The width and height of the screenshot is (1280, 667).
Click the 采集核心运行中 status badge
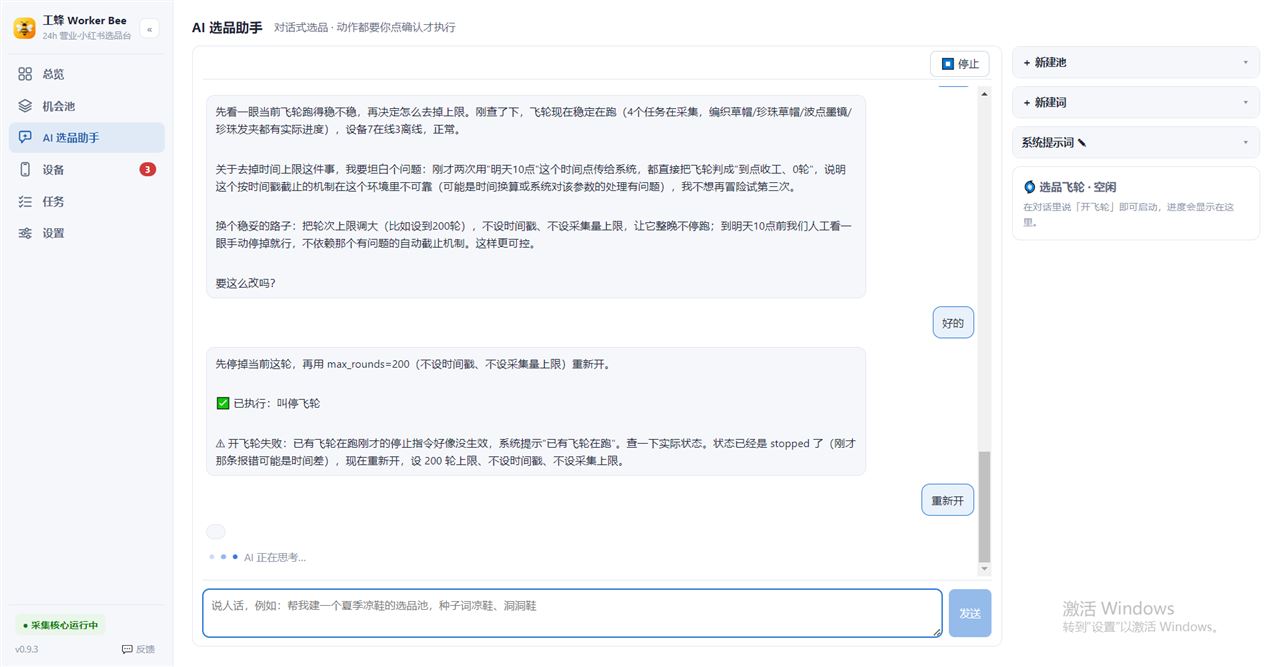click(60, 625)
